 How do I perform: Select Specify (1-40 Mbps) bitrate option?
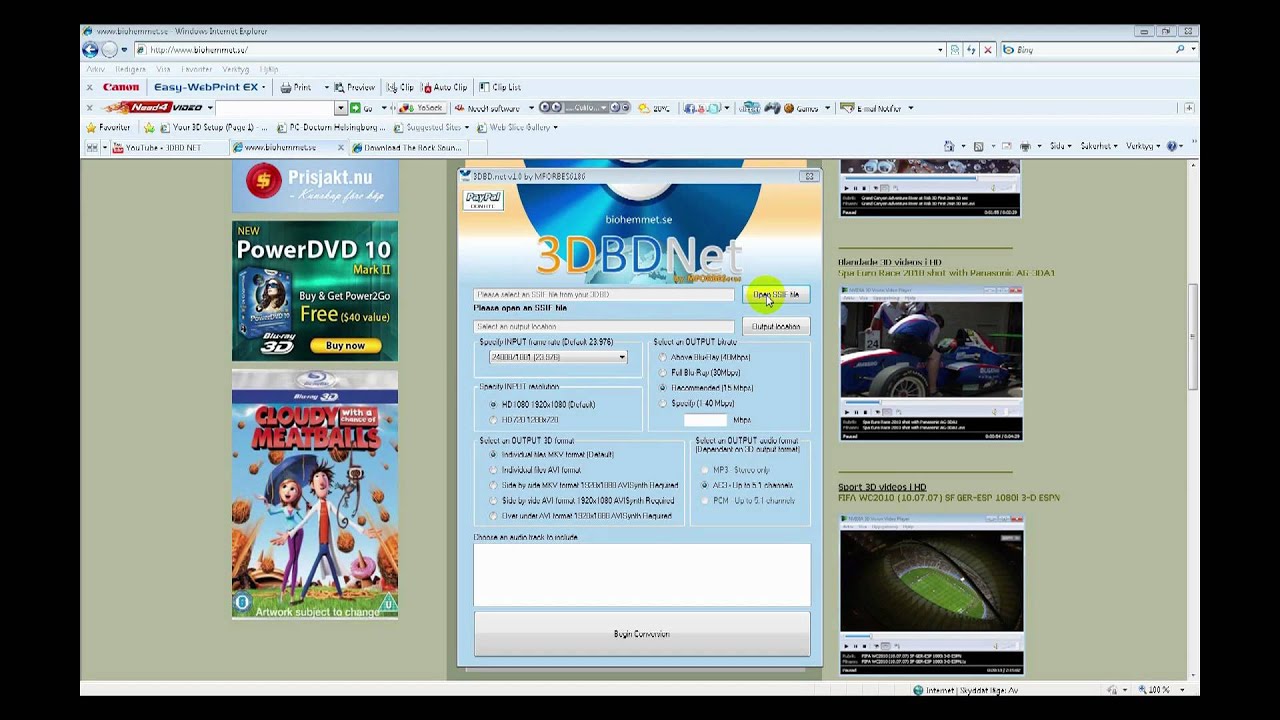click(663, 403)
